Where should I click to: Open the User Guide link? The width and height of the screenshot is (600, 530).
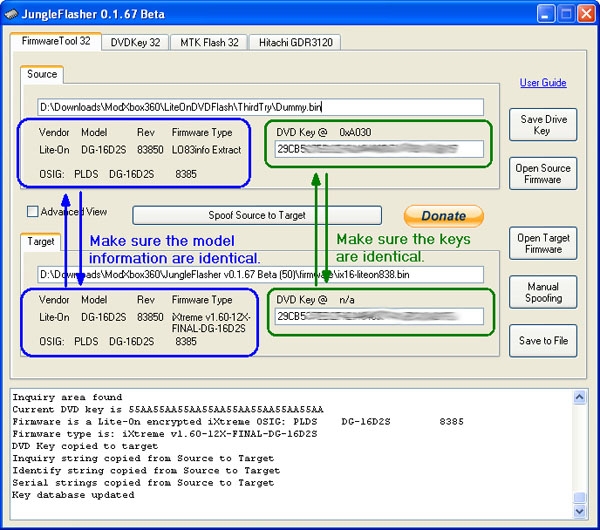coord(543,83)
